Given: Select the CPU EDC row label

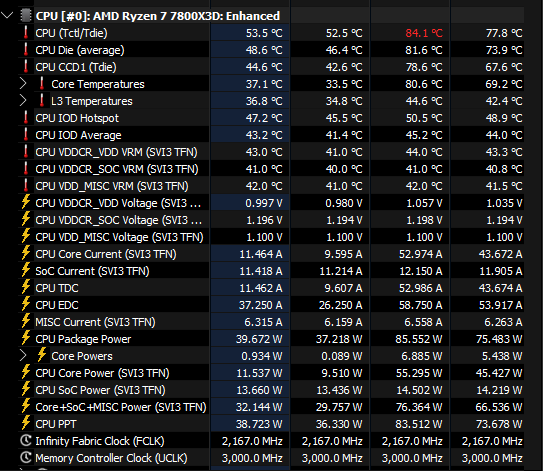Looking at the screenshot, I should tap(57, 305).
